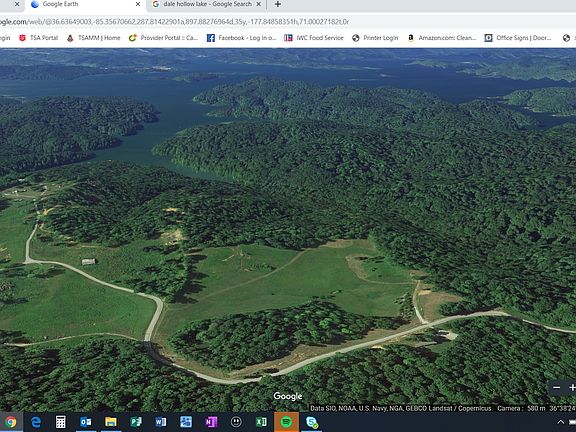Viewport: 576px width, 432px height.
Task: Launch Spotify from the taskbar
Action: point(287,422)
